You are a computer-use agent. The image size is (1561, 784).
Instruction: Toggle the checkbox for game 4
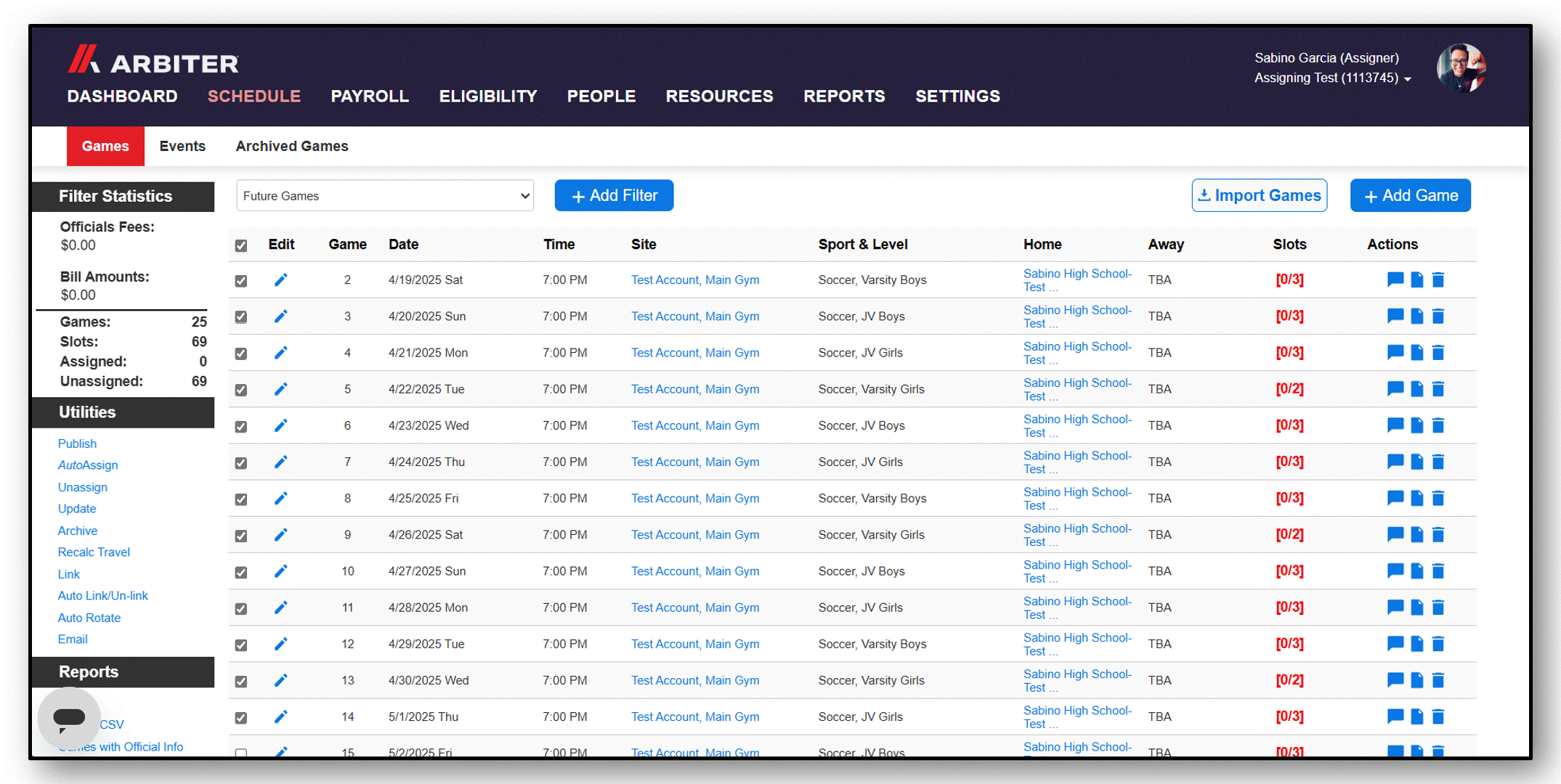coord(241,354)
